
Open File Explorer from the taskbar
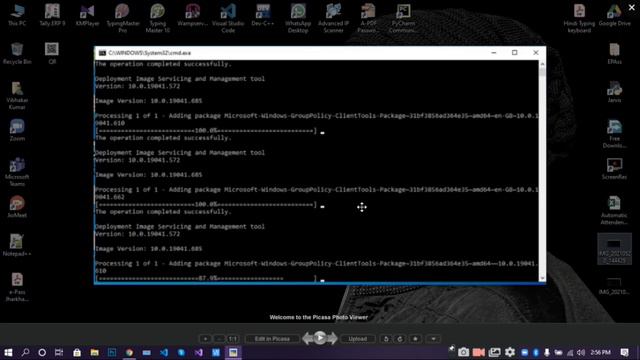(x=94, y=352)
